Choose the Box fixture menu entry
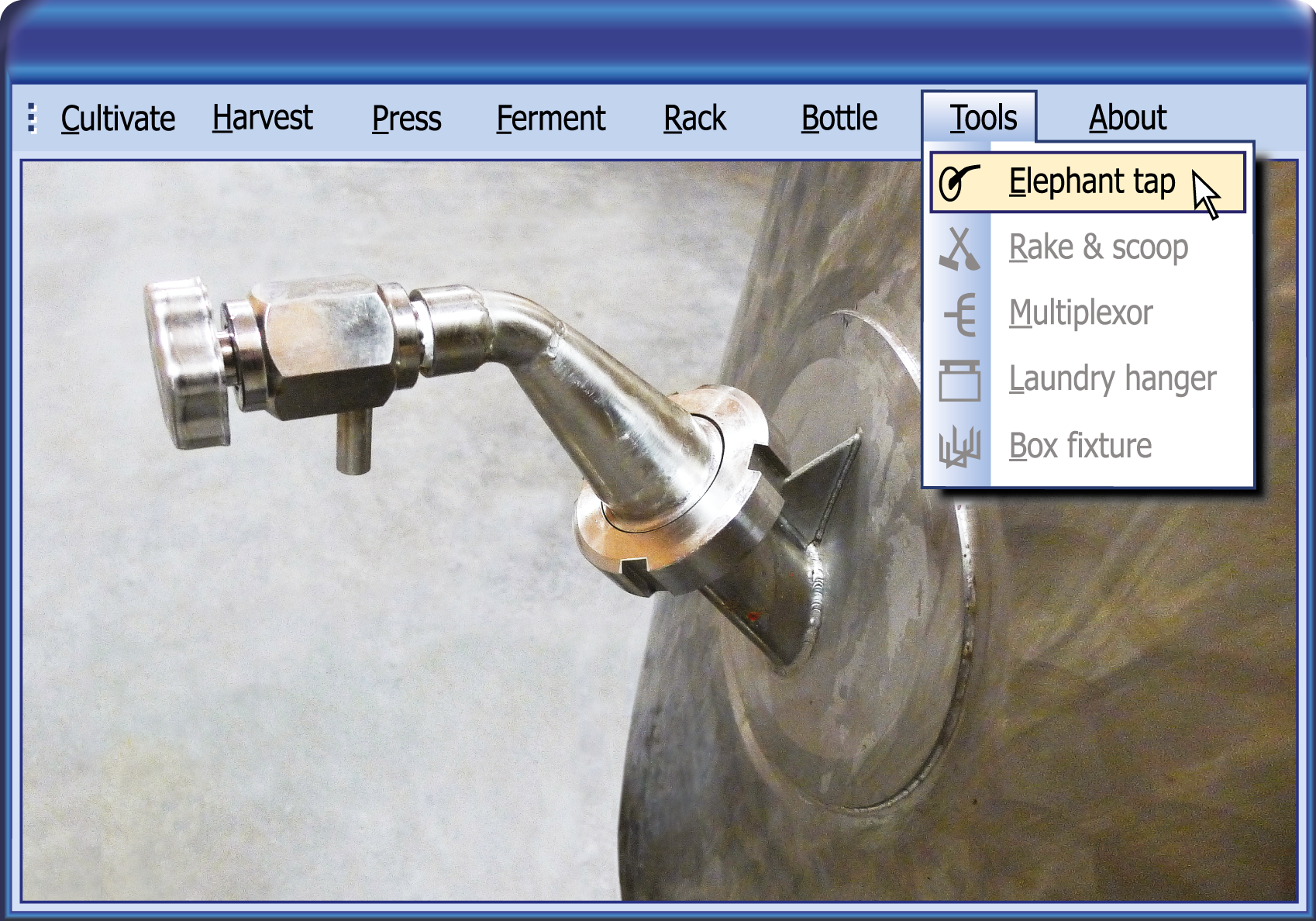 pos(1087,447)
